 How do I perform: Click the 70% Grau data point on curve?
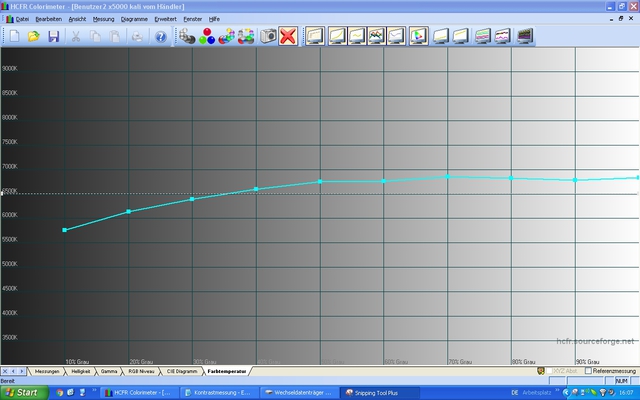pyautogui.click(x=448, y=176)
